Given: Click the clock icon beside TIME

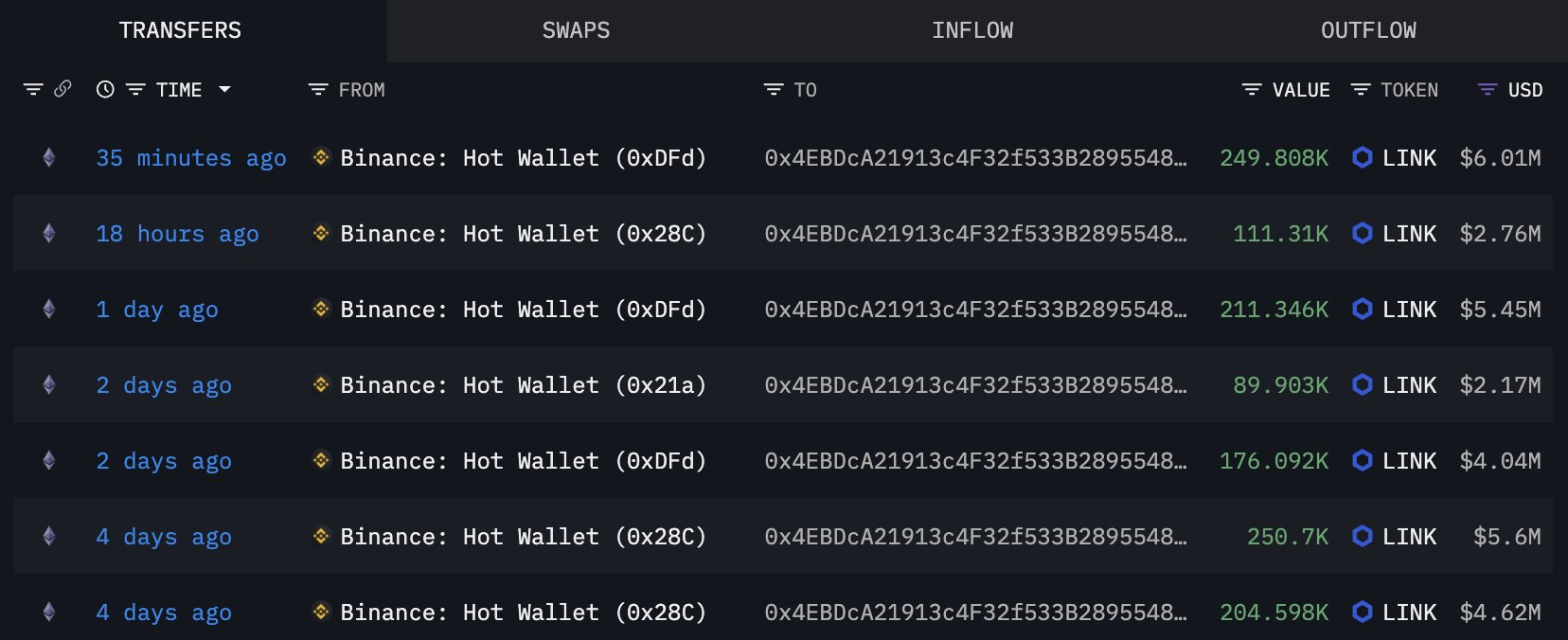Looking at the screenshot, I should [x=105, y=89].
